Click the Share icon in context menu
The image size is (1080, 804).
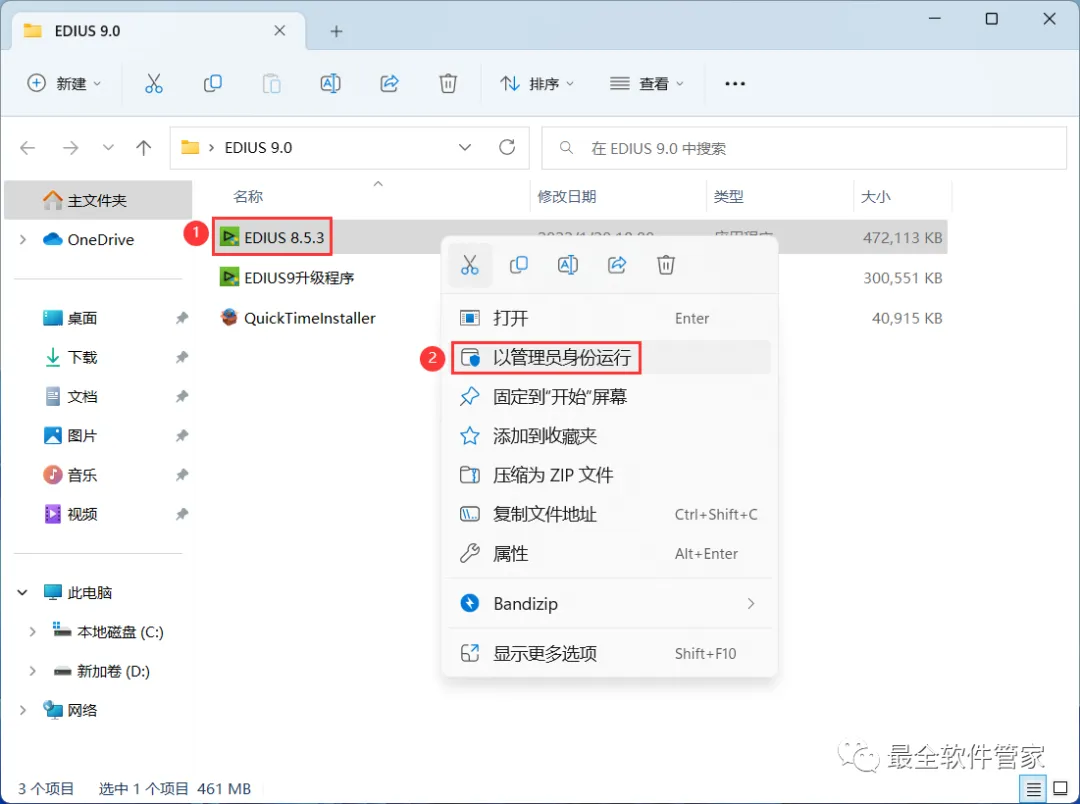pos(617,265)
